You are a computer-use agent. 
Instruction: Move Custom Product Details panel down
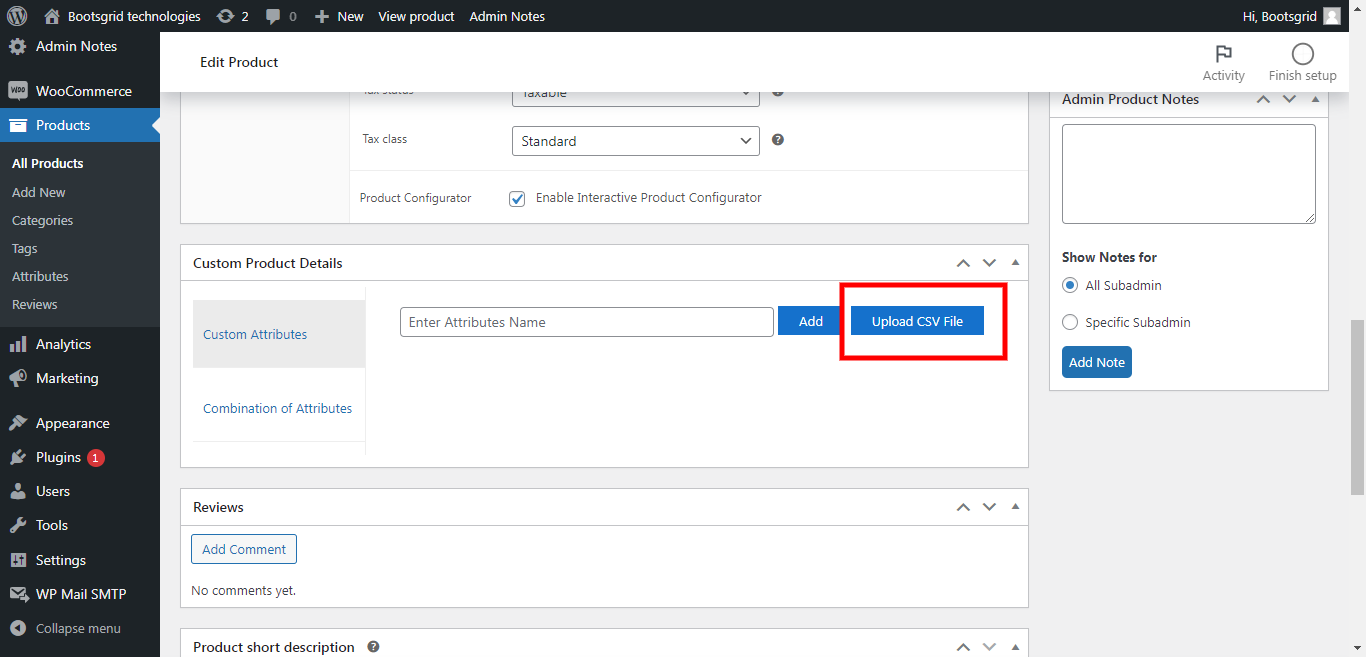click(x=989, y=263)
